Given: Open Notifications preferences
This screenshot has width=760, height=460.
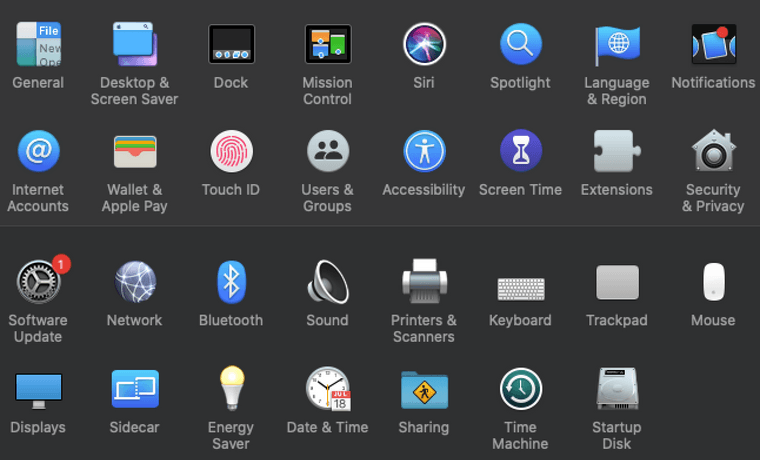Looking at the screenshot, I should (x=713, y=44).
